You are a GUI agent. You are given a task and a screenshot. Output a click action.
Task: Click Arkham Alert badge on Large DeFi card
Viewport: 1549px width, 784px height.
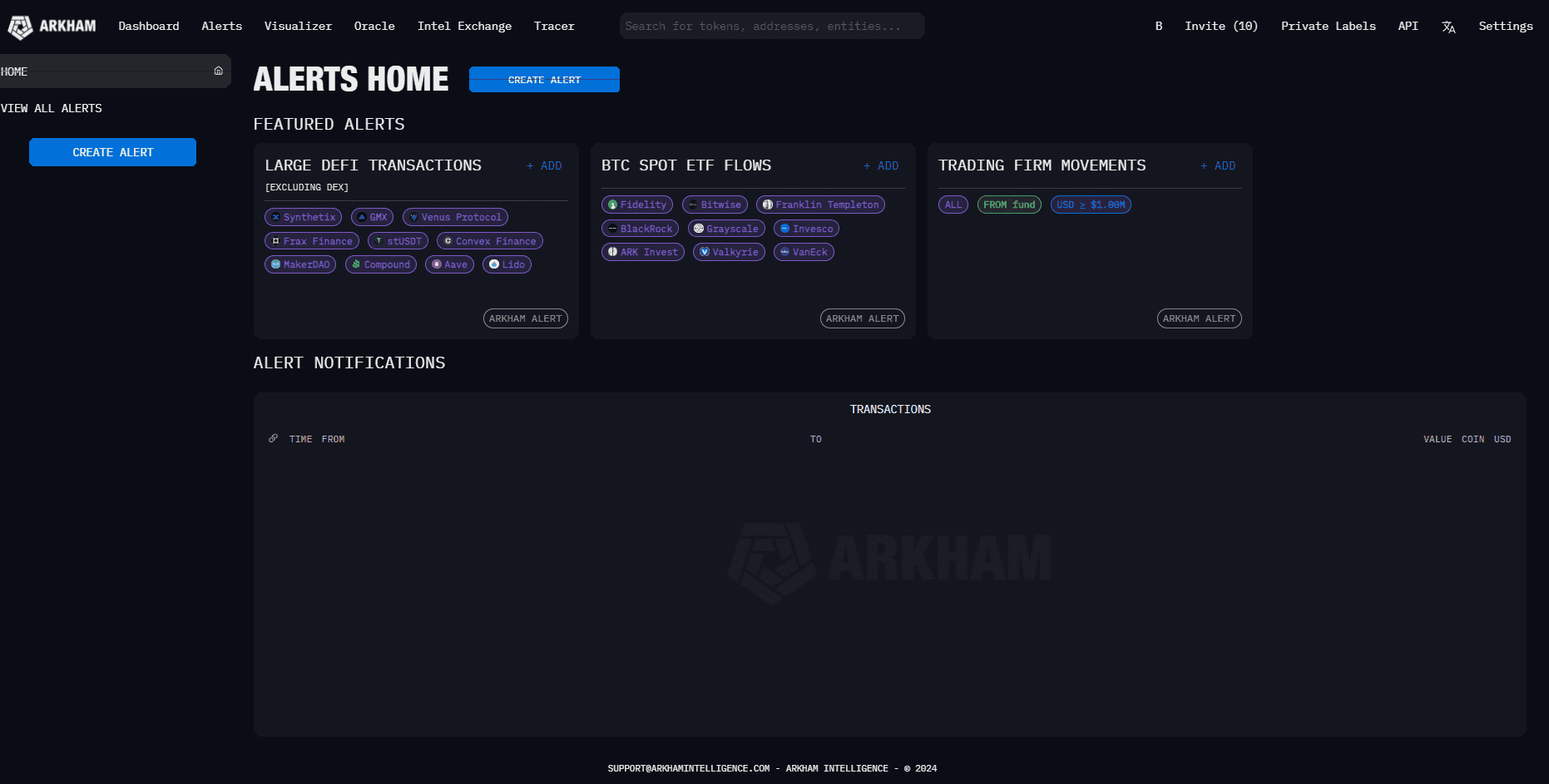526,318
